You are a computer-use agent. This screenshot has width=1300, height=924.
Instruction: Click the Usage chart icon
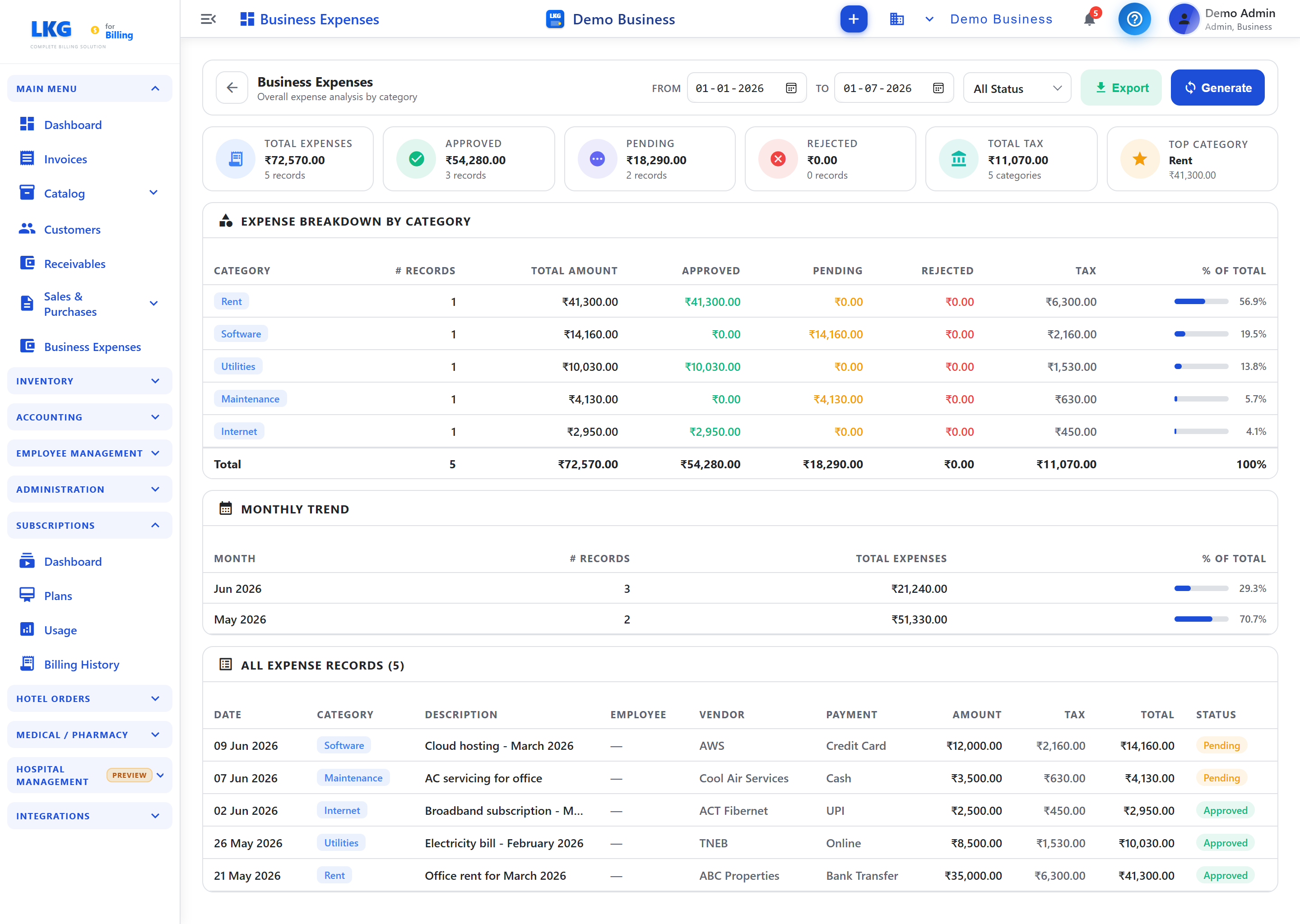(x=27, y=629)
